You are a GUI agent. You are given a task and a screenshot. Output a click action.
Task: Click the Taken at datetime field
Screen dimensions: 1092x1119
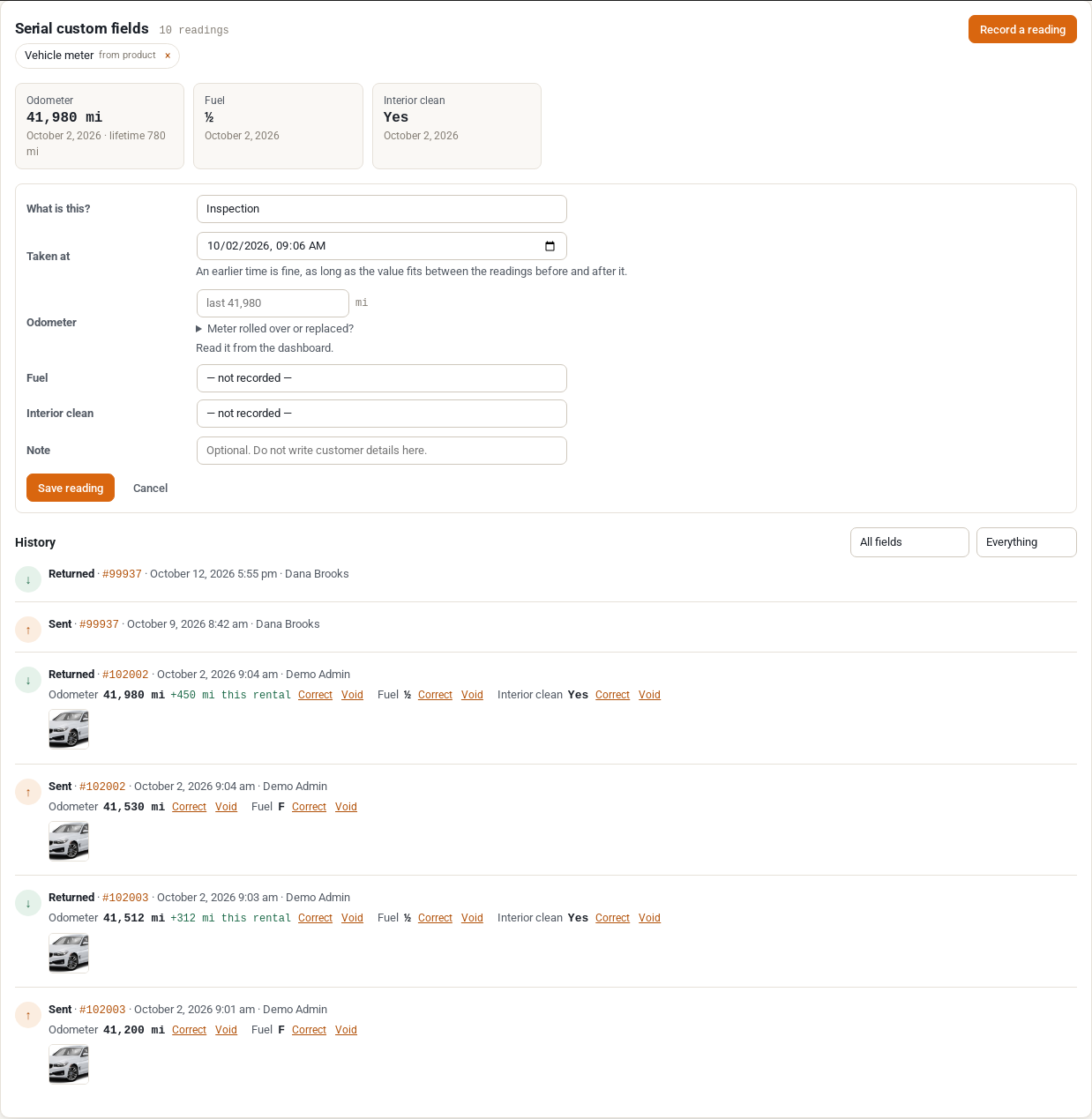tap(382, 246)
